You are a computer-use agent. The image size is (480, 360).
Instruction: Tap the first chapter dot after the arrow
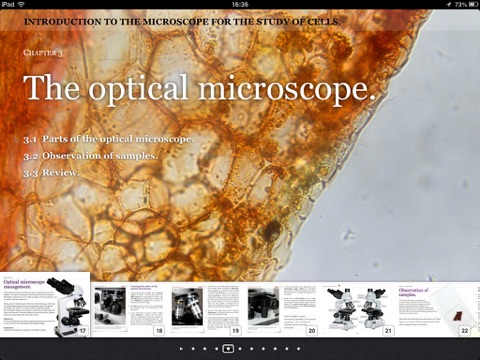[193, 349]
